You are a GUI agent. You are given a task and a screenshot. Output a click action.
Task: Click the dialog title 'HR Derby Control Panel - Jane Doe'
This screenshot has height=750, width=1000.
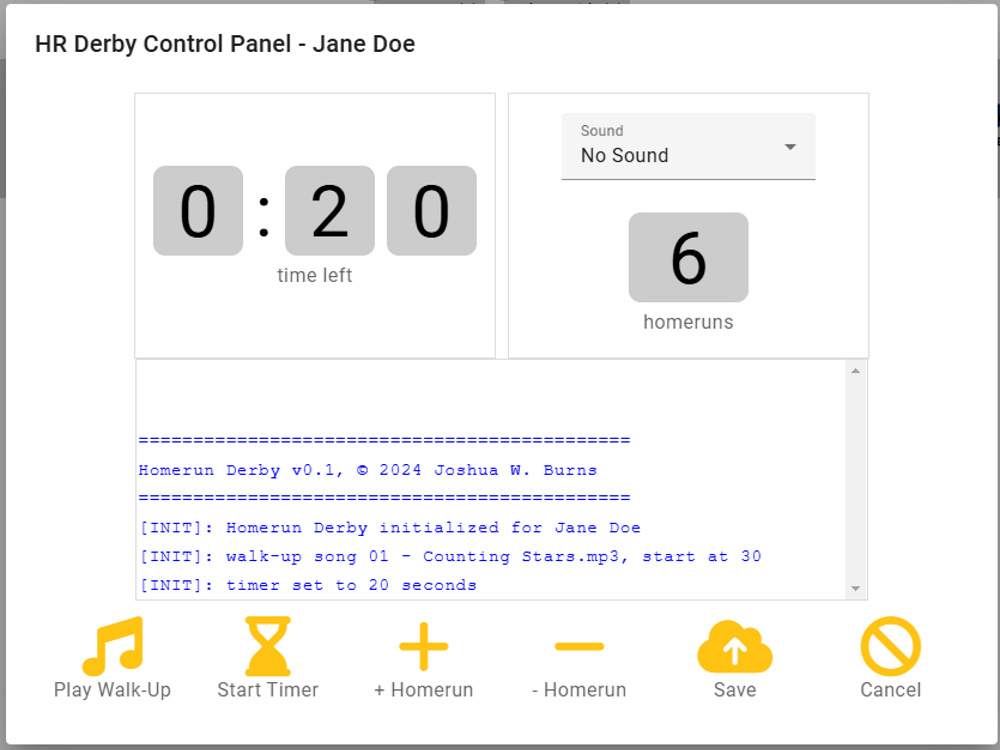coord(225,44)
